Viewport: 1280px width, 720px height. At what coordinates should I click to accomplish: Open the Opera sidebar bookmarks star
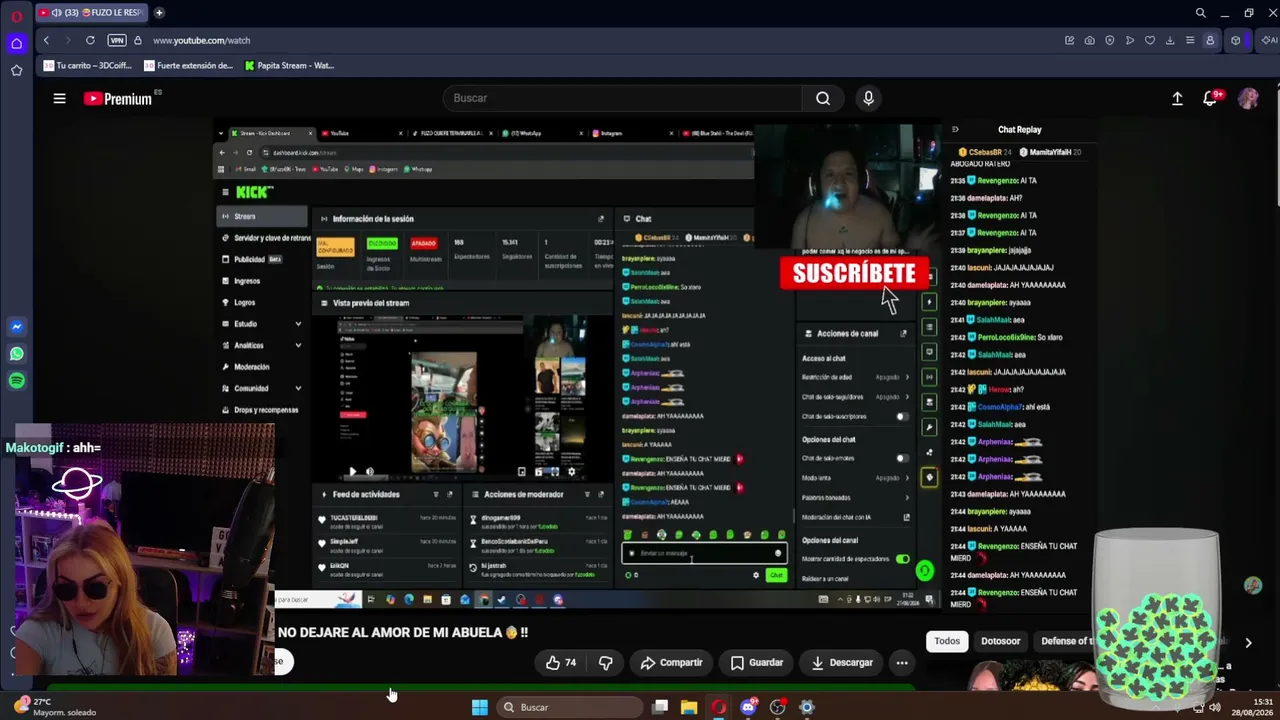[16, 70]
